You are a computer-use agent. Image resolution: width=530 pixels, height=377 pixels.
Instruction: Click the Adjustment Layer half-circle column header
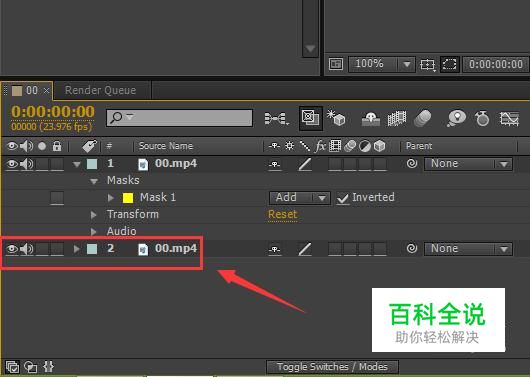click(365, 146)
